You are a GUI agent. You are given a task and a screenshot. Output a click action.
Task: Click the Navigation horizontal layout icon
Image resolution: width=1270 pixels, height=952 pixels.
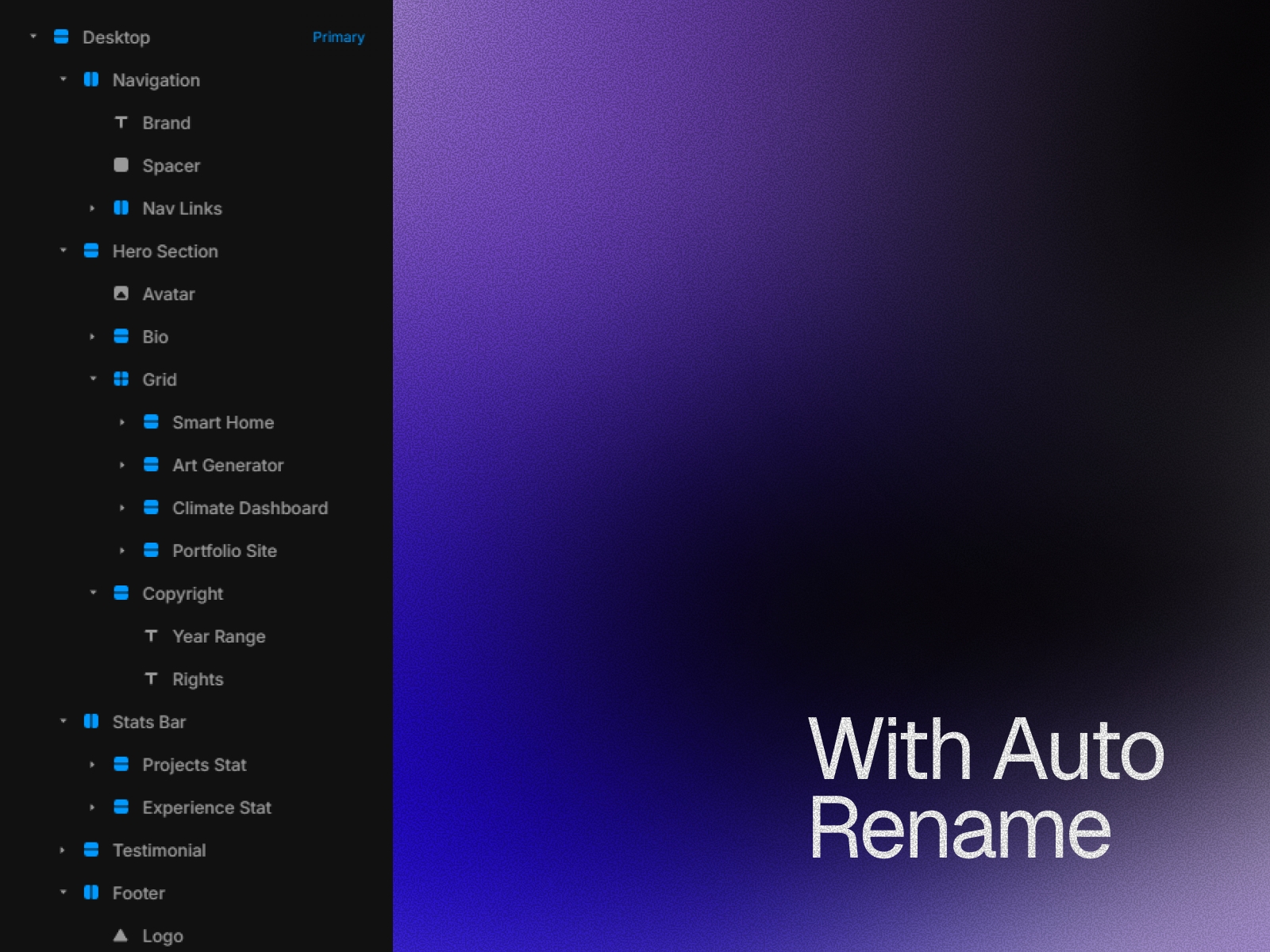point(92,79)
